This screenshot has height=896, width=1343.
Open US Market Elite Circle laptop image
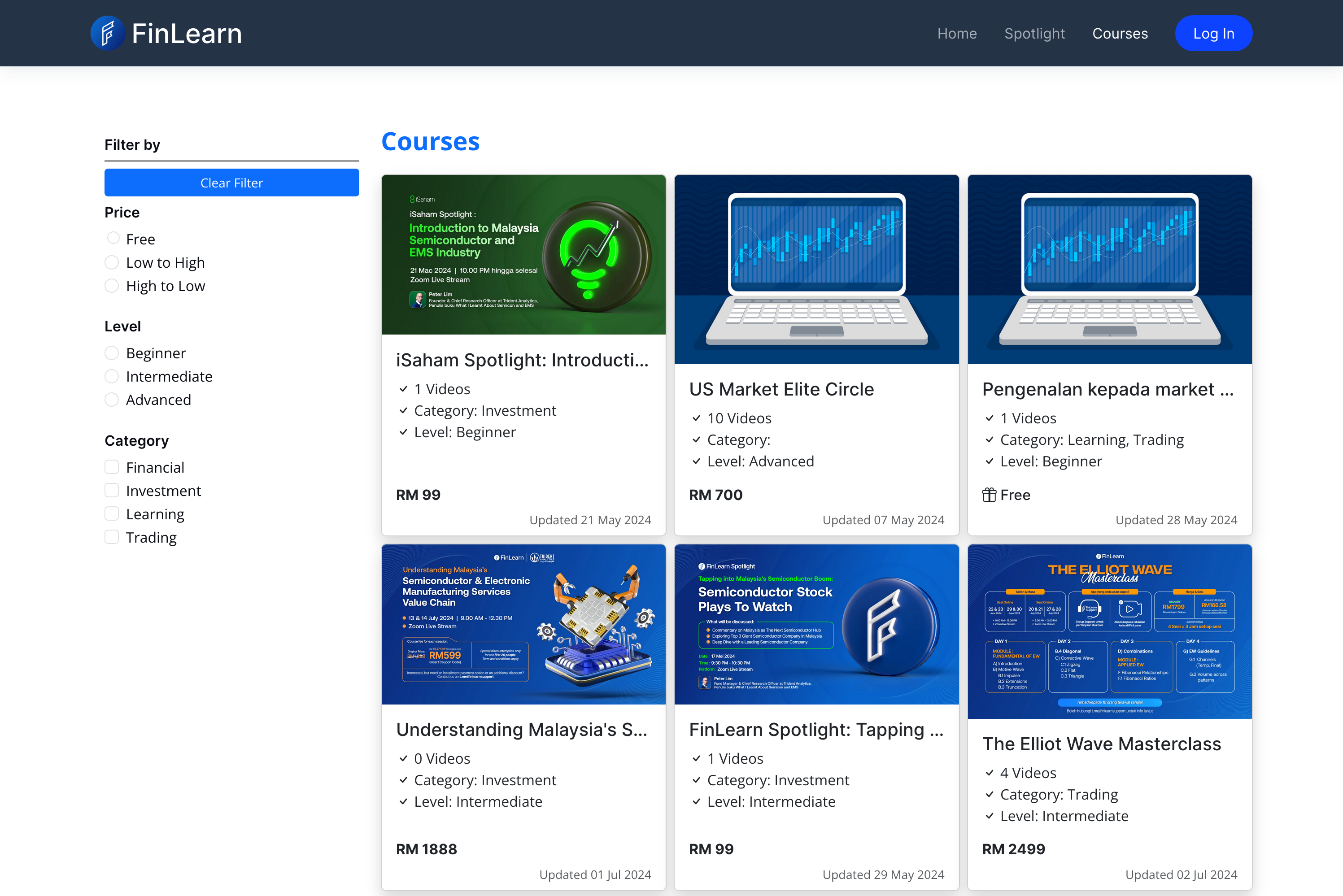click(816, 269)
